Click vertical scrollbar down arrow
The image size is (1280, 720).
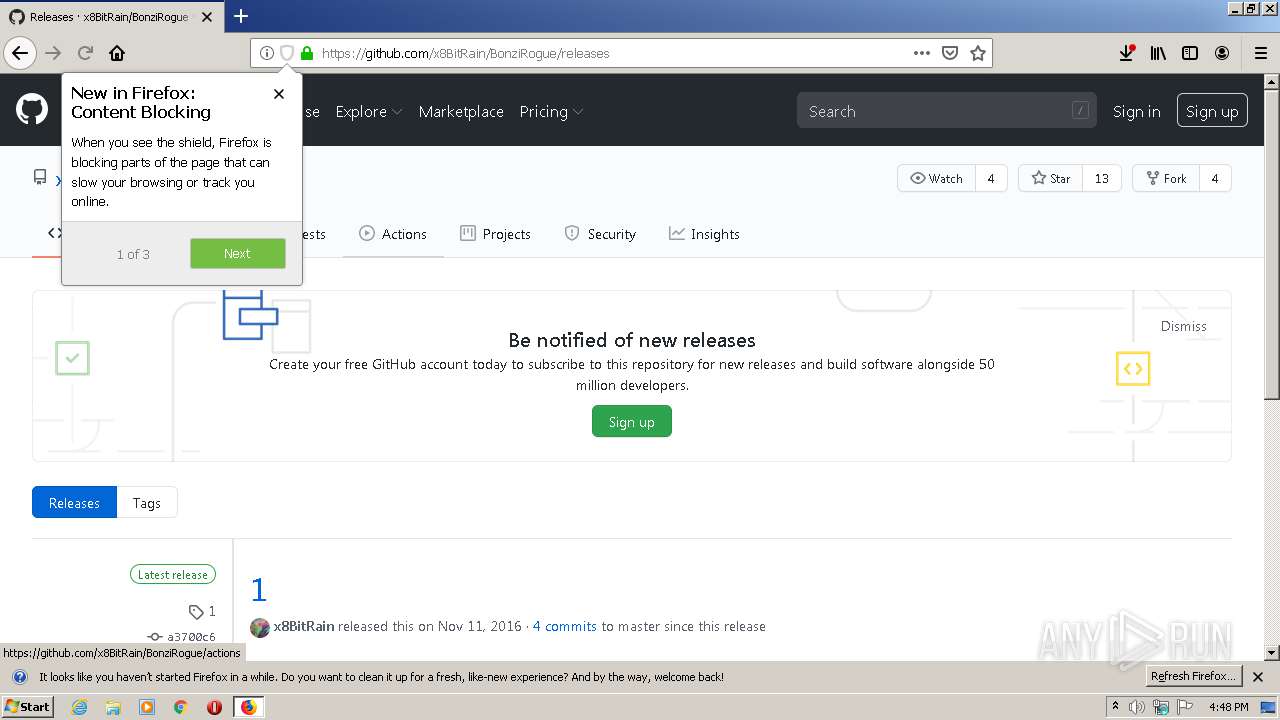(1272, 653)
